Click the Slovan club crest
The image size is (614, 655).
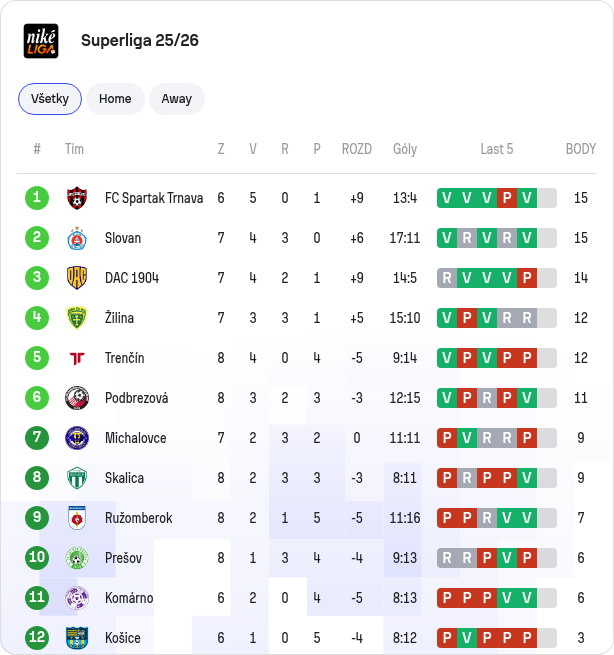[x=77, y=238]
